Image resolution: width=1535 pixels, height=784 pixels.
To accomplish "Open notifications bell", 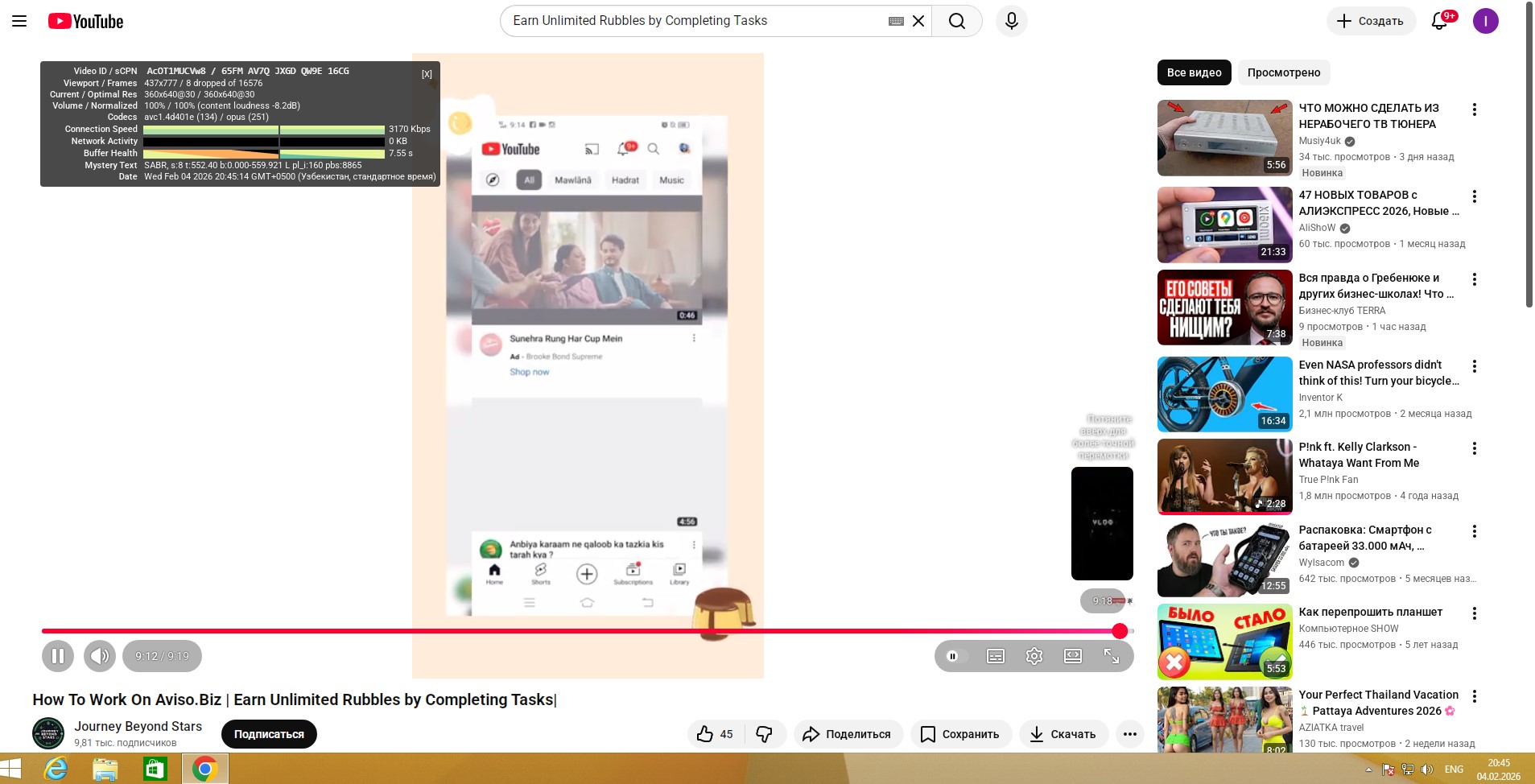I will [x=1440, y=21].
